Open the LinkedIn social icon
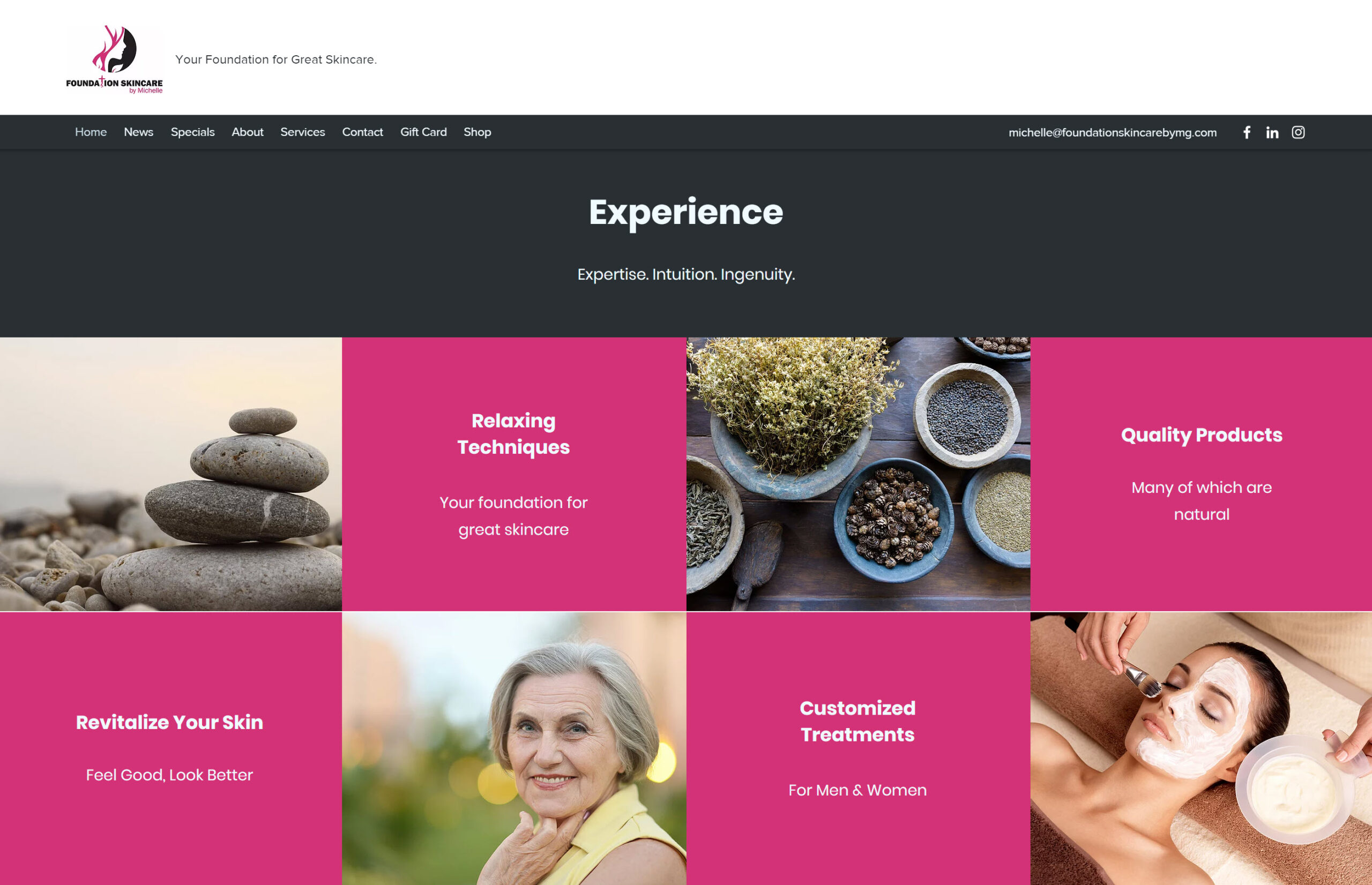The image size is (1372, 885). [1272, 132]
